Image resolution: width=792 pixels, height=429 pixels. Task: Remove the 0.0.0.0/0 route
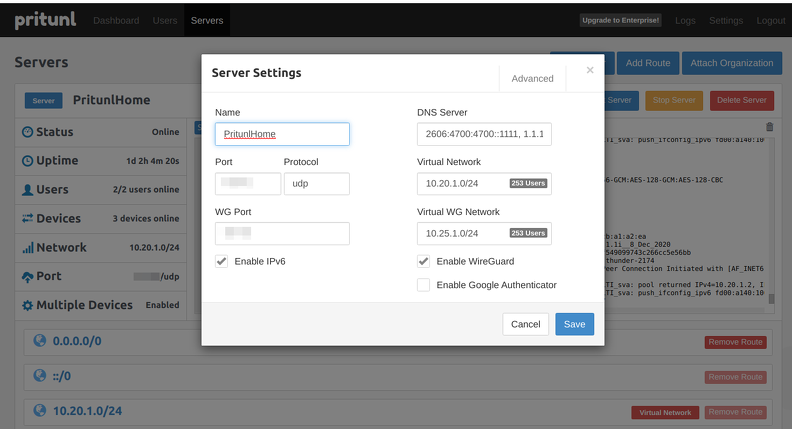735,343
